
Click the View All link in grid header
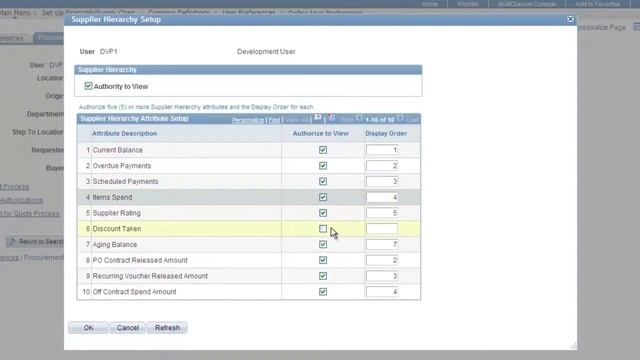point(297,120)
